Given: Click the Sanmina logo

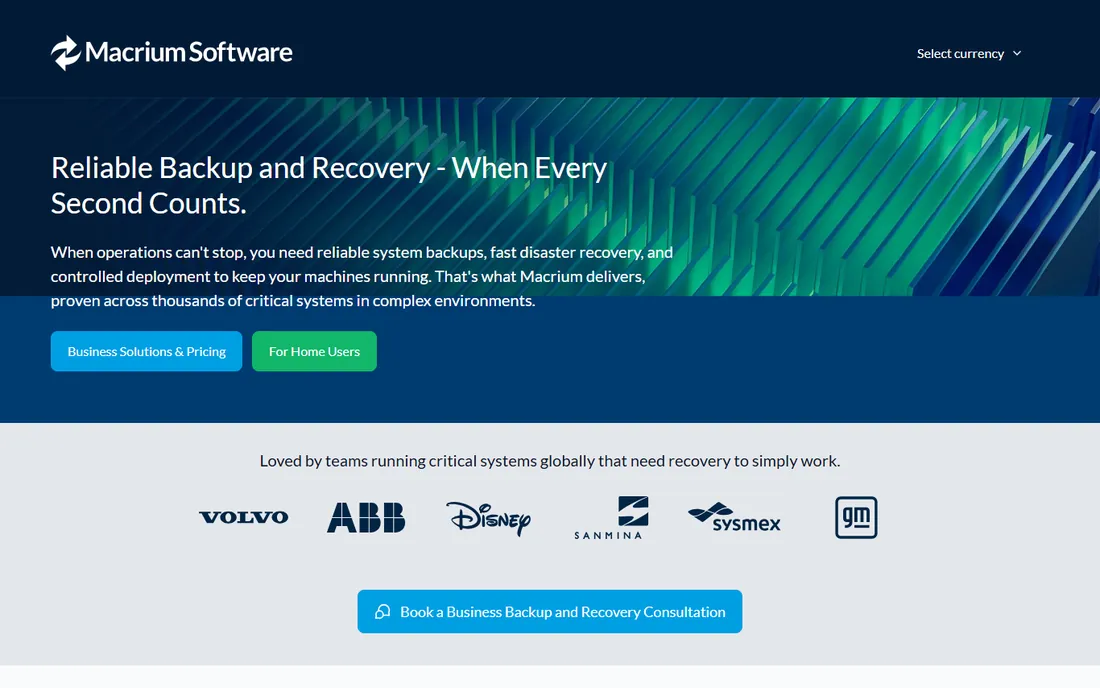Looking at the screenshot, I should pos(611,518).
